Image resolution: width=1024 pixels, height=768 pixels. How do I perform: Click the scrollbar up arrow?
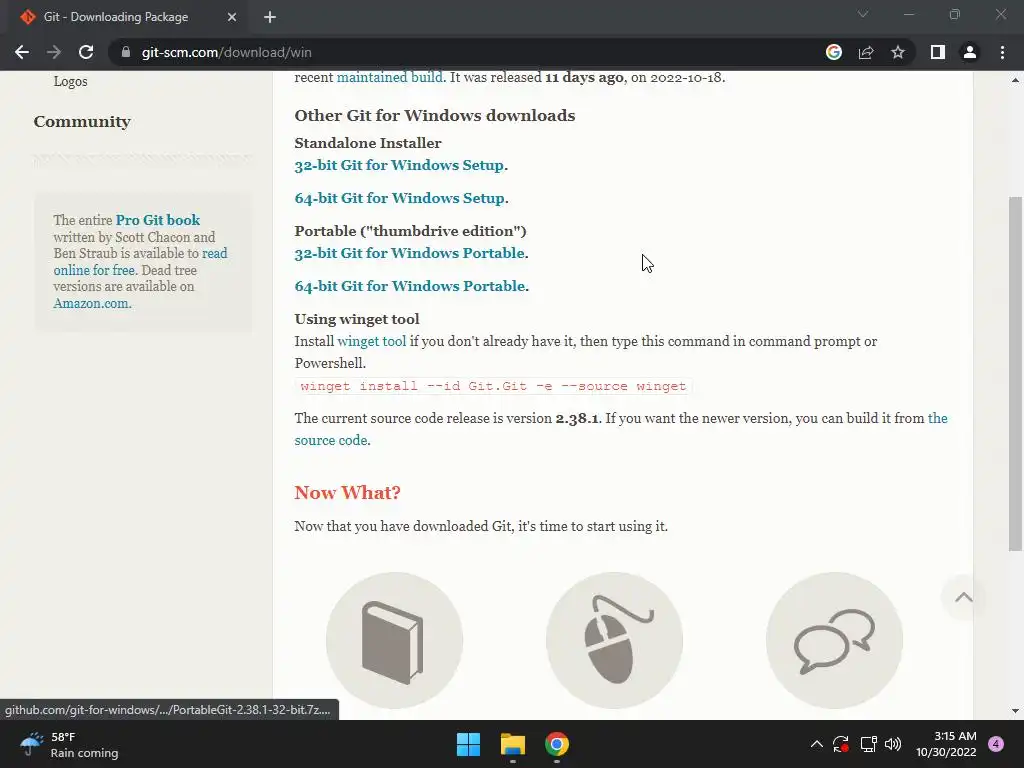pyautogui.click(x=1015, y=80)
